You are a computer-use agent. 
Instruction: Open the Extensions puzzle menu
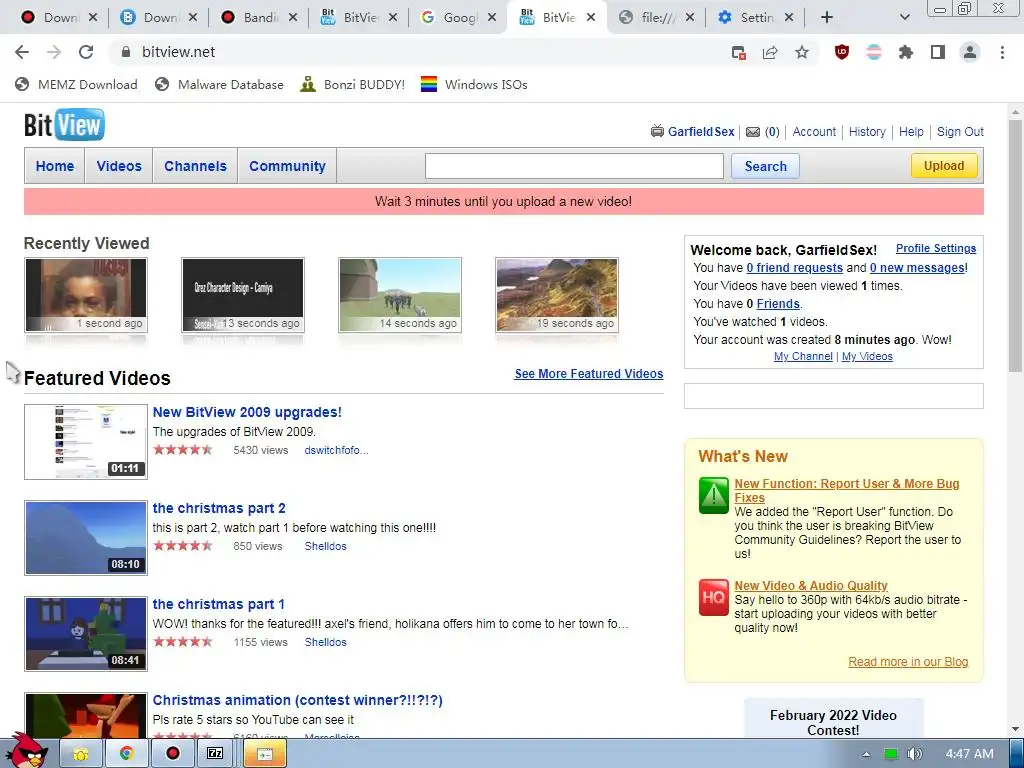click(x=906, y=52)
